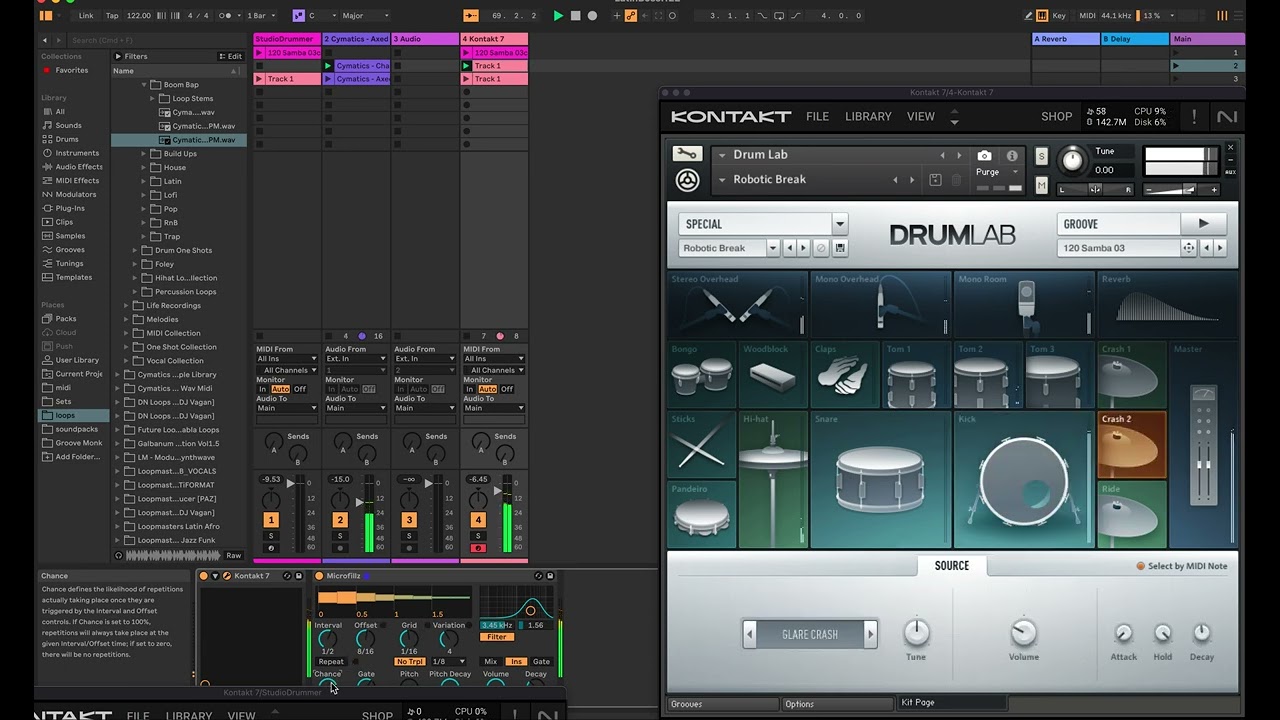Toggle Microfillz device on/off activator
Screen dimensions: 1280x720
pyautogui.click(x=319, y=576)
